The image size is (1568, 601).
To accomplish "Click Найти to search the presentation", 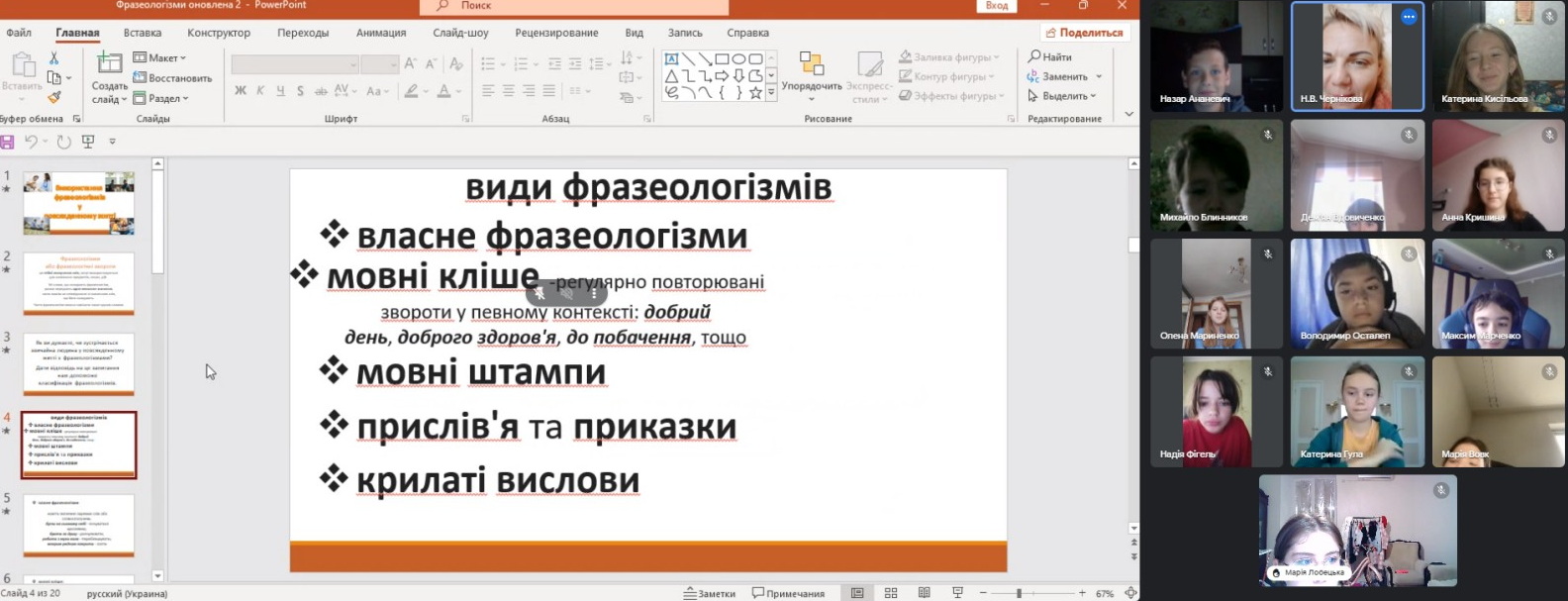I will tap(1050, 57).
